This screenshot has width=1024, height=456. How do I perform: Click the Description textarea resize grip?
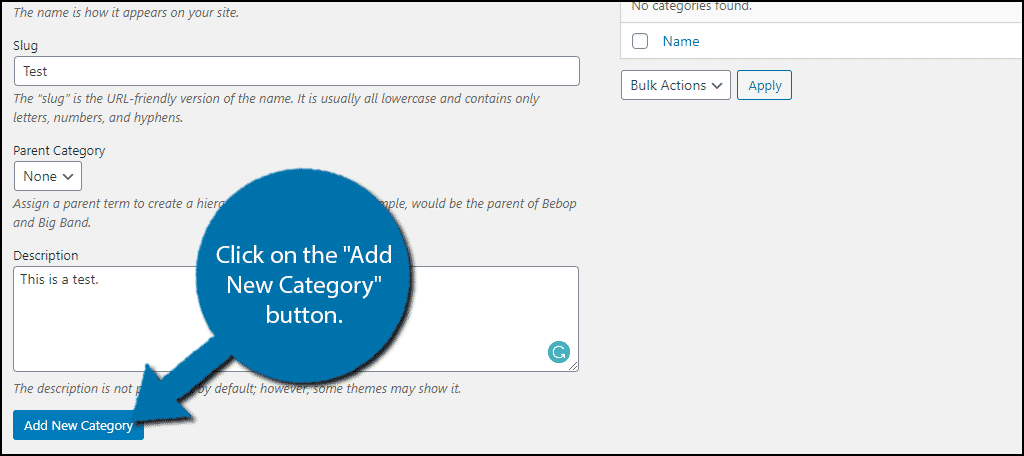point(573,366)
